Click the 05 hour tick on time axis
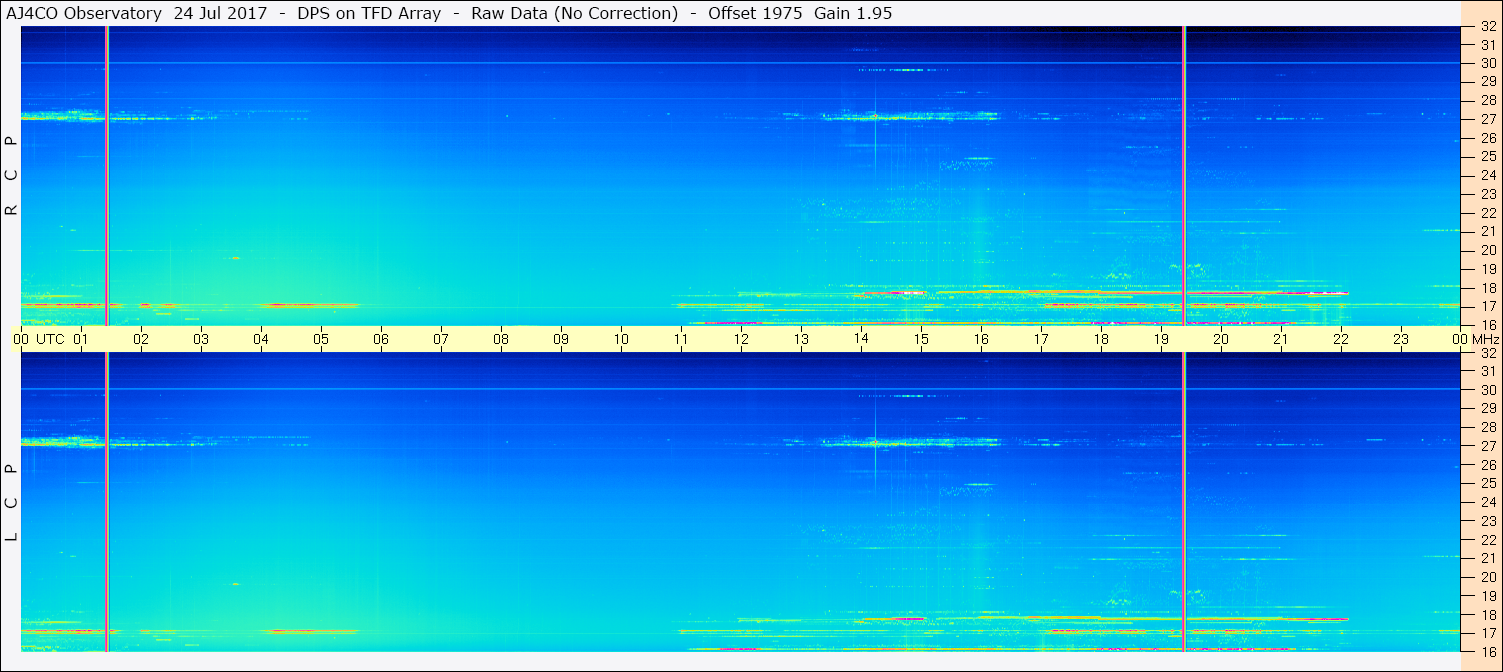Screen dimensions: 1503x672 (x=321, y=339)
